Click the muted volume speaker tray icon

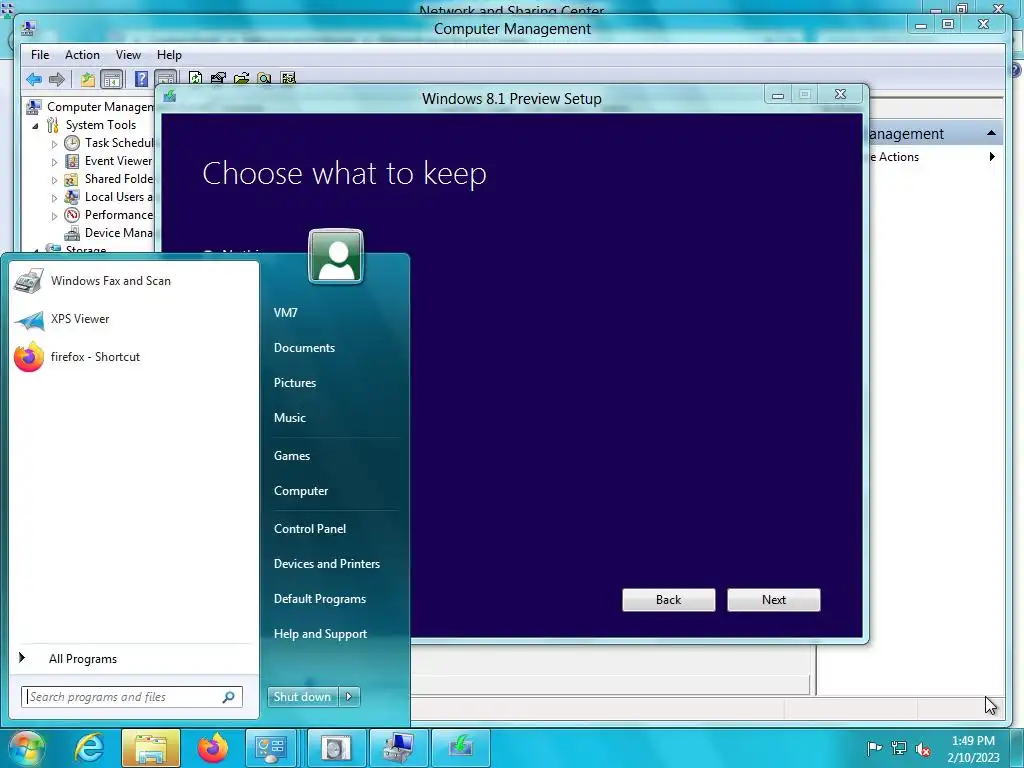click(923, 749)
